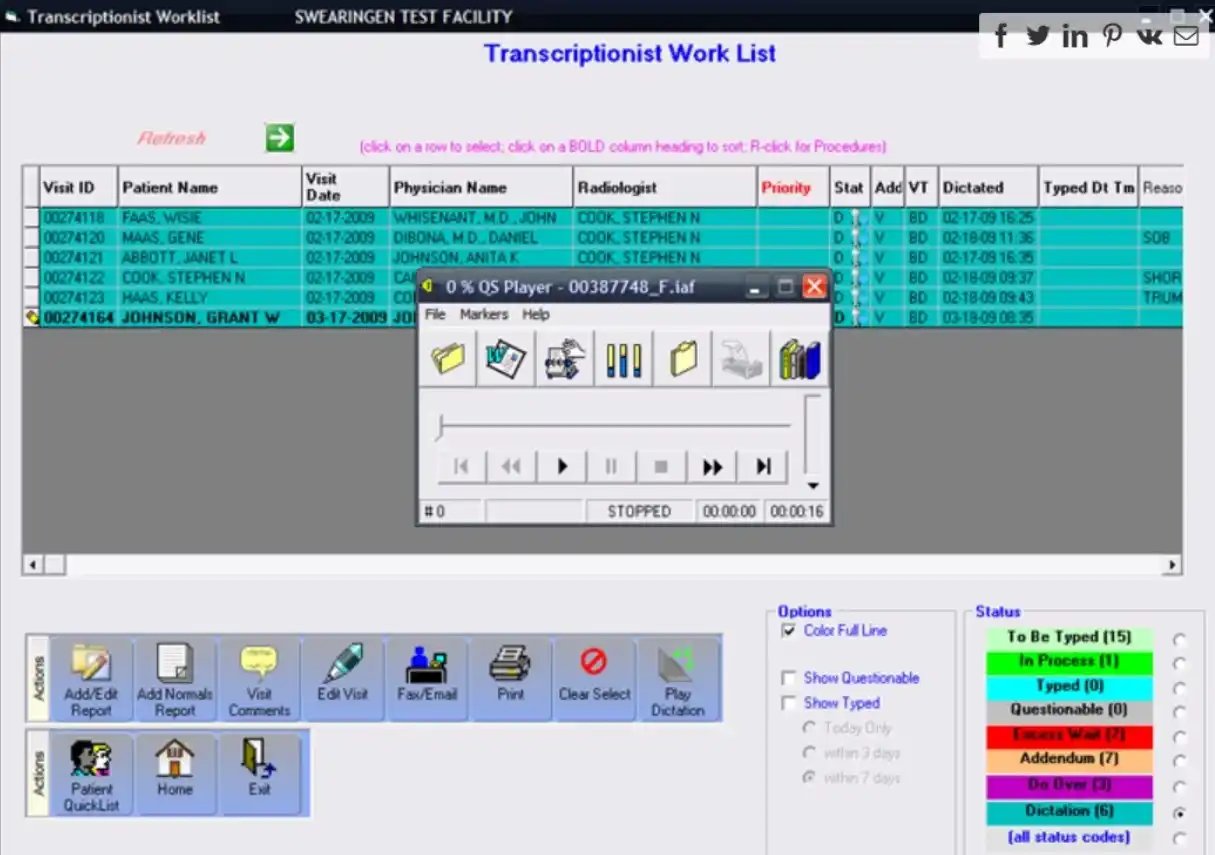Image resolution: width=1215 pixels, height=855 pixels.
Task: Click the Word document icon in QS Player
Action: pyautogui.click(x=506, y=358)
